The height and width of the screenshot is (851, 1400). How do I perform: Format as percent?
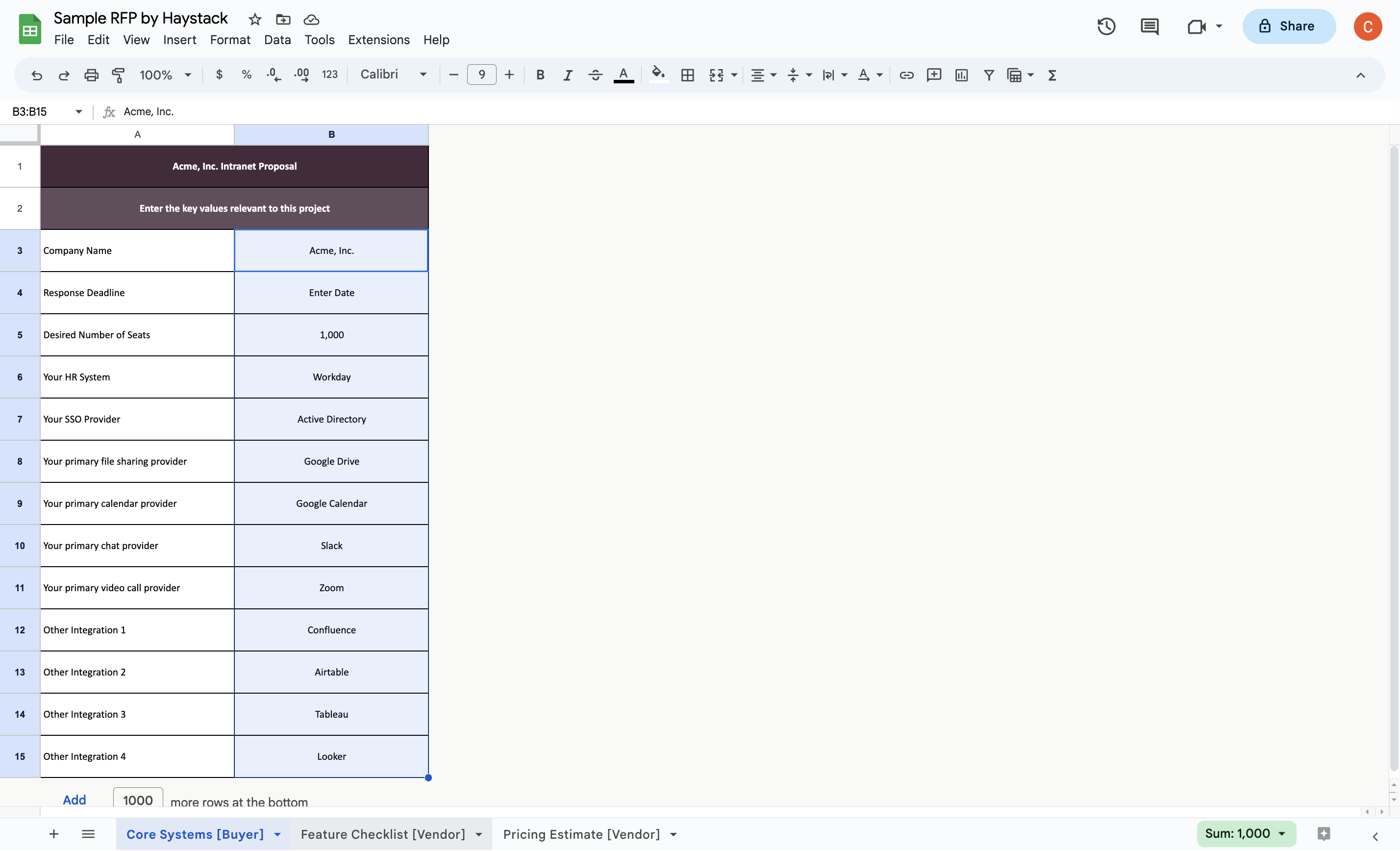pyautogui.click(x=247, y=75)
